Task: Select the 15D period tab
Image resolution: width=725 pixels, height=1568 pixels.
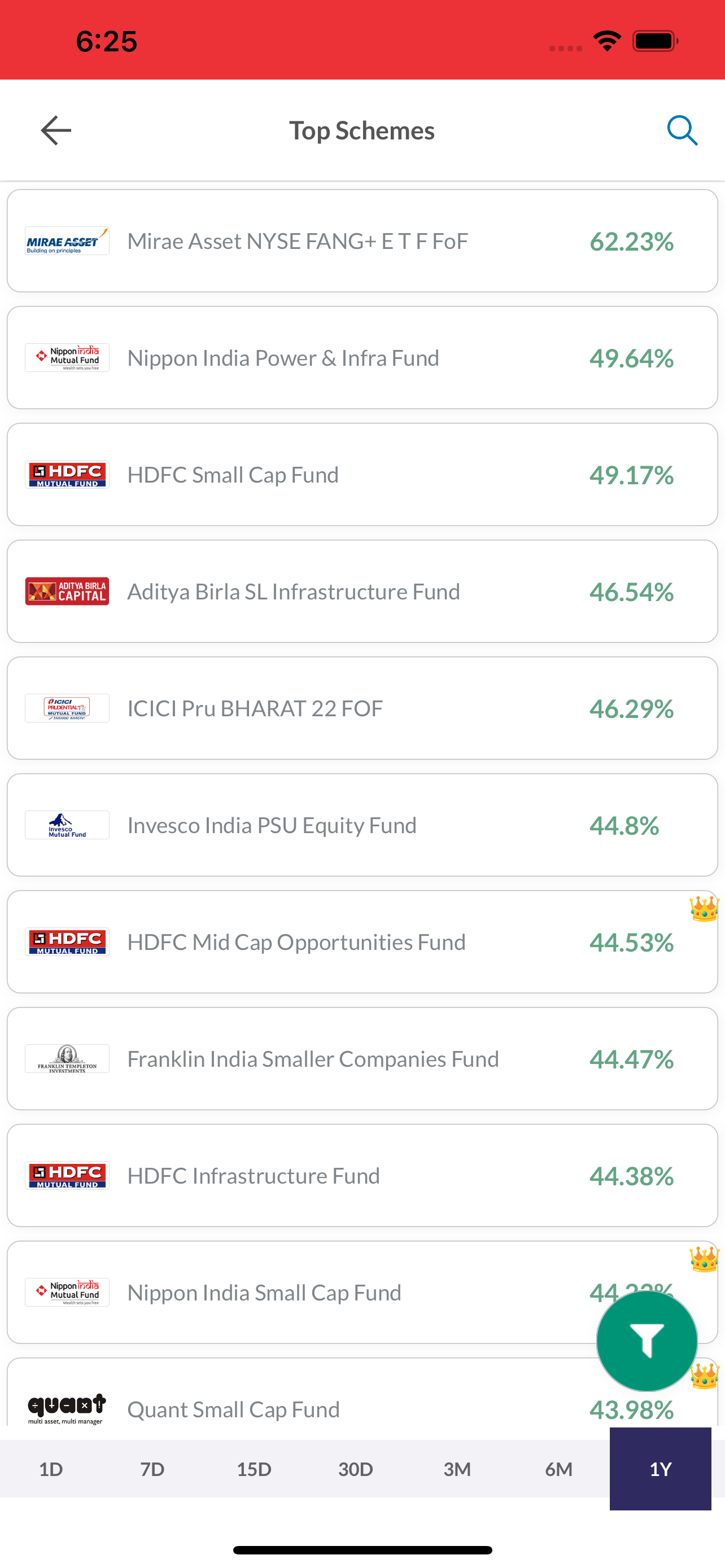Action: [254, 1469]
